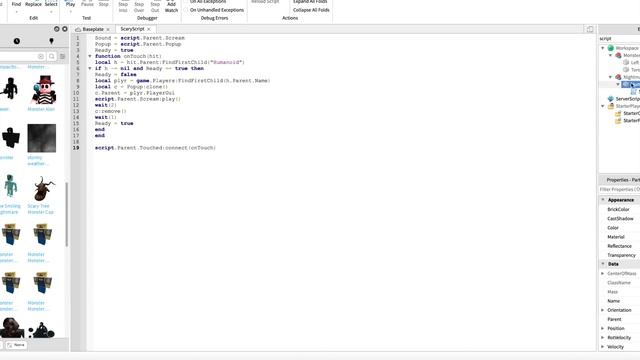Click toolbox panel undock icon
The height and width of the screenshot is (360, 640).
pyautogui.click(x=57, y=29)
